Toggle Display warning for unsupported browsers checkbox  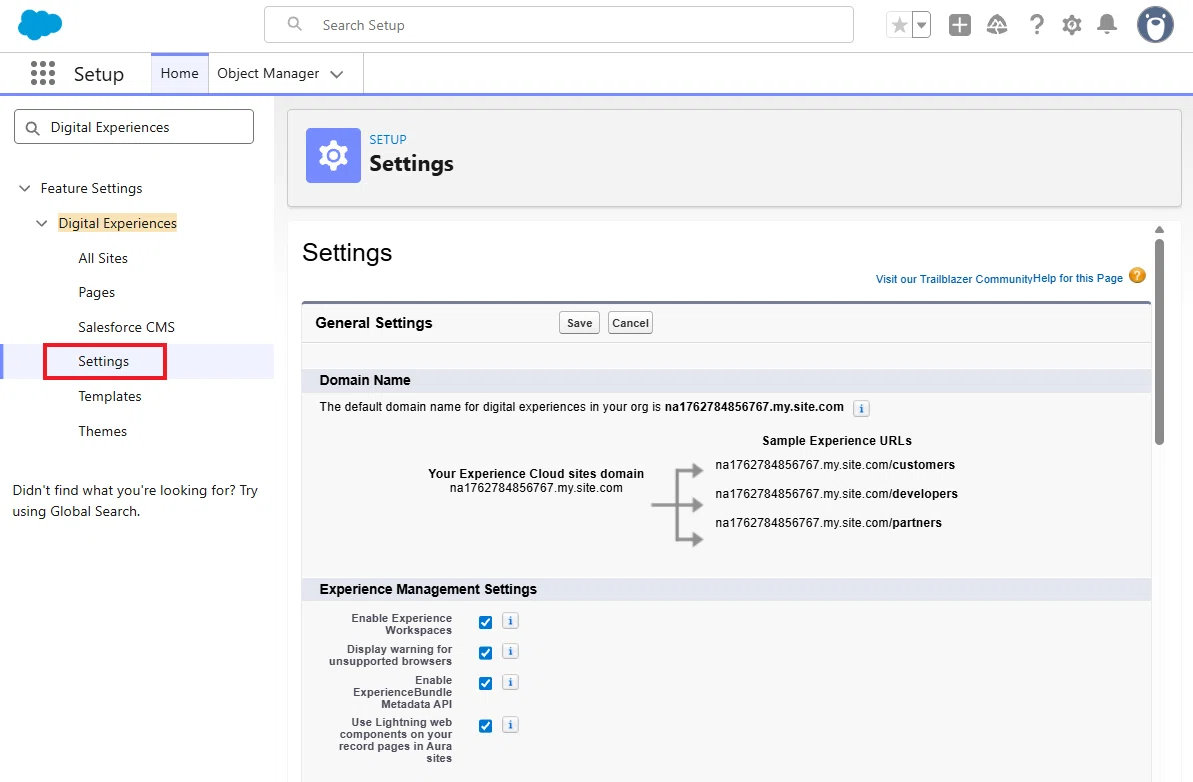[x=485, y=653]
